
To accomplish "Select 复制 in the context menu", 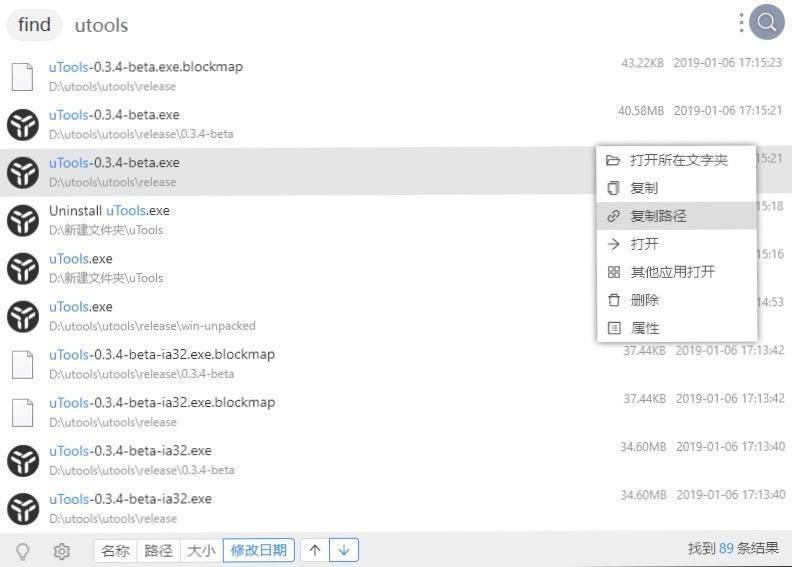I will (644, 188).
